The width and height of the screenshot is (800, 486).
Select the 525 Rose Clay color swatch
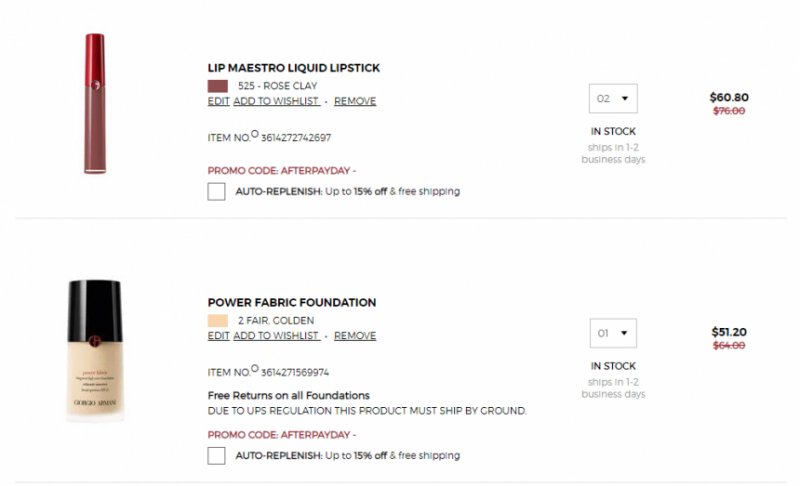coord(217,86)
